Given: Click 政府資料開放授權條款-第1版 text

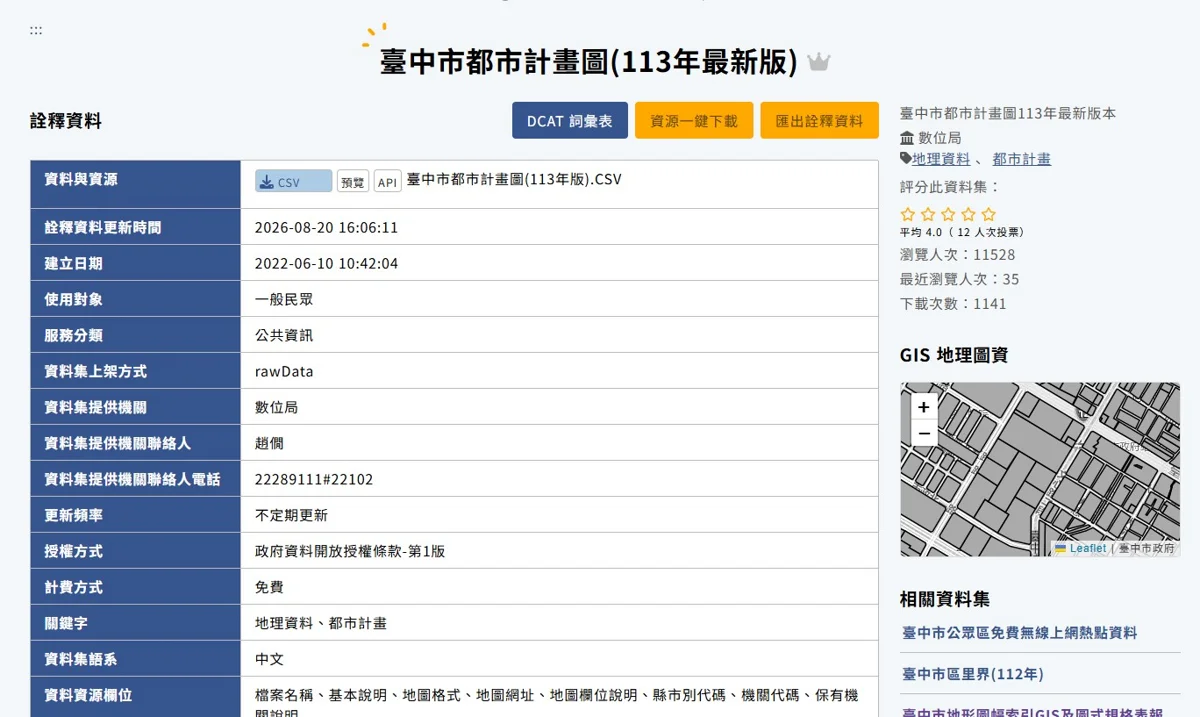Looking at the screenshot, I should pos(350,551).
